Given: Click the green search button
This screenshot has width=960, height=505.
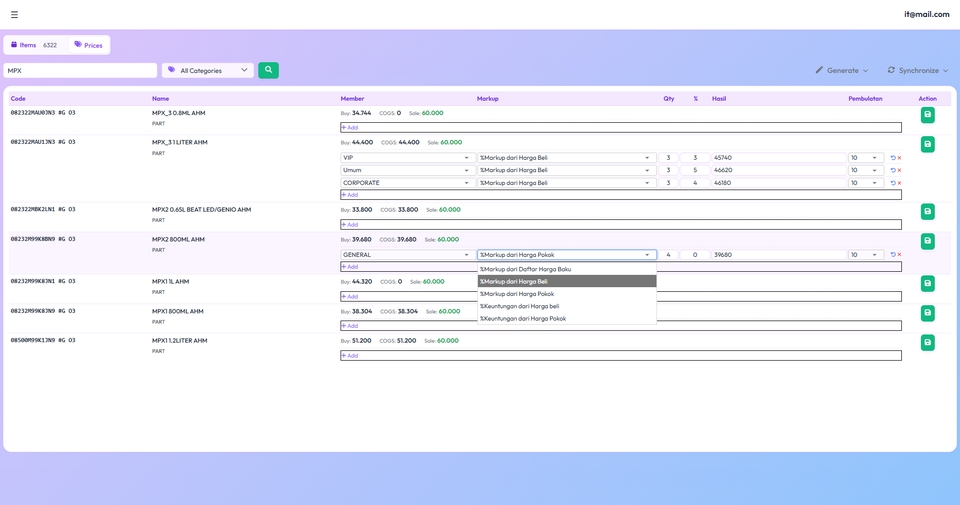Looking at the screenshot, I should click(268, 70).
